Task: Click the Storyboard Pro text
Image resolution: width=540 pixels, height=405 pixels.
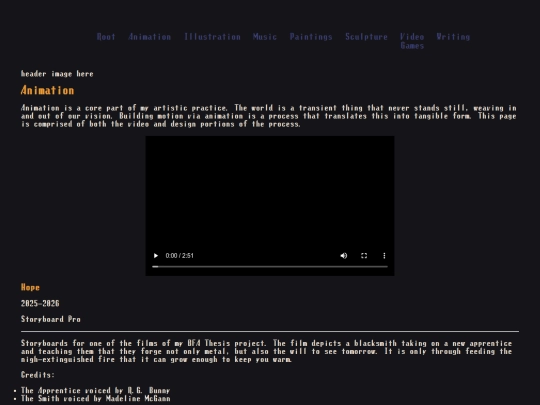Action: [x=51, y=319]
